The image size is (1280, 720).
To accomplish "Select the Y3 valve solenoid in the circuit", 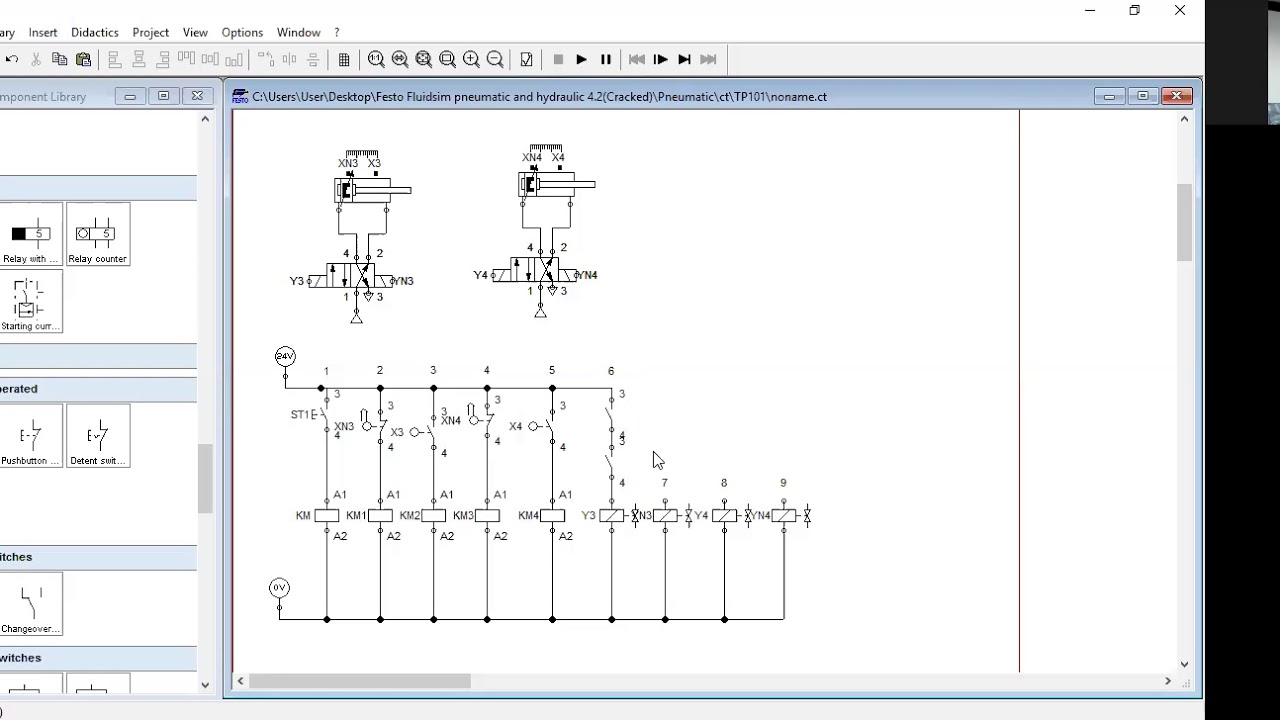I will [612, 516].
